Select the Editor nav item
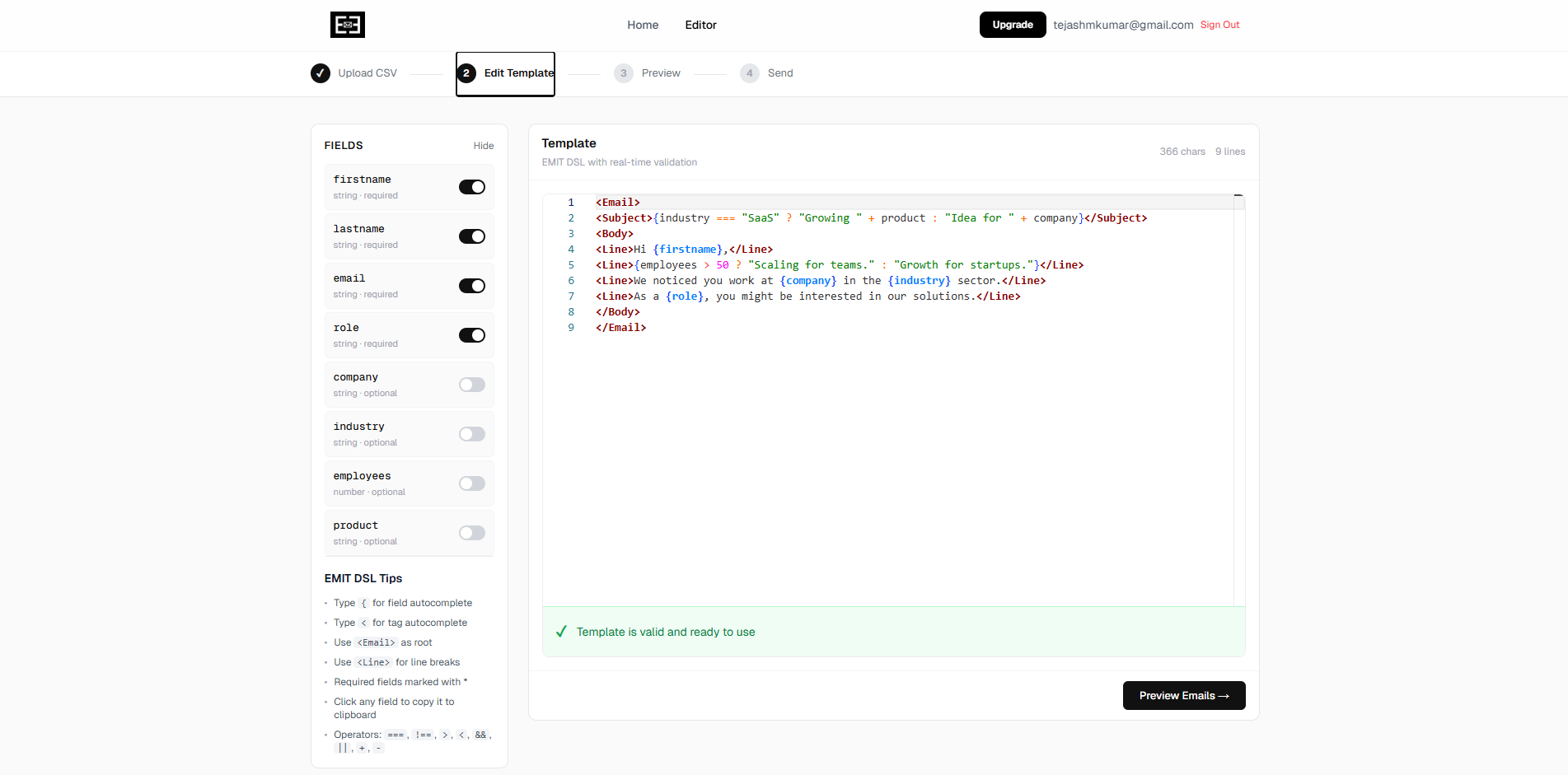 click(700, 25)
